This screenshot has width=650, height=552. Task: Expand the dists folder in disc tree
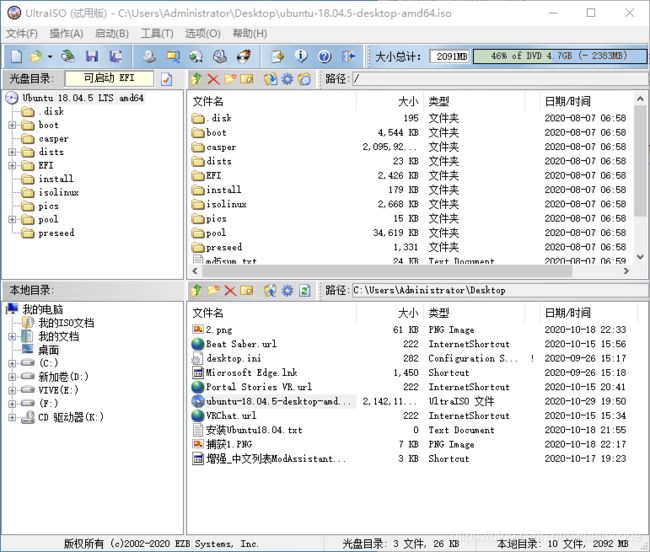tap(12, 152)
